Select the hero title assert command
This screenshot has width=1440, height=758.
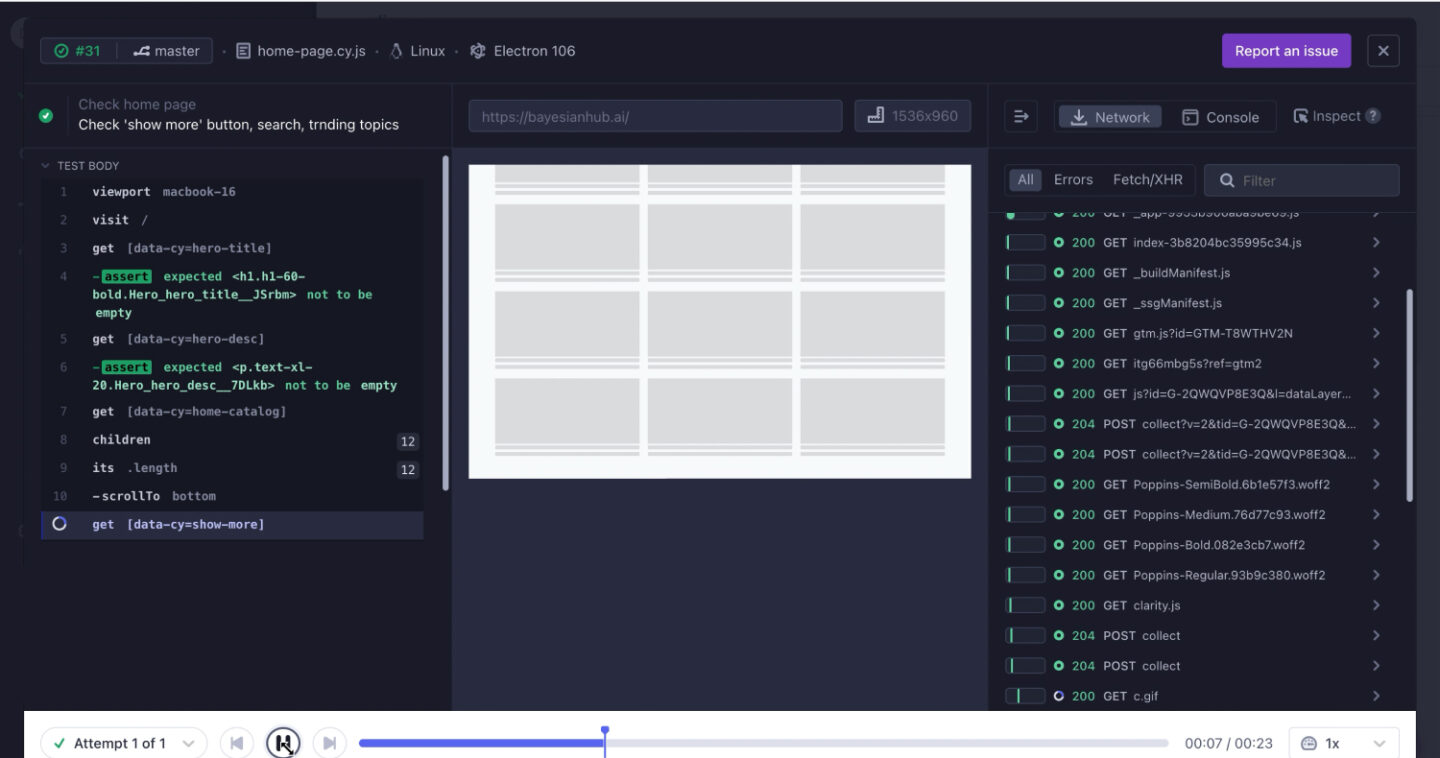[232, 294]
